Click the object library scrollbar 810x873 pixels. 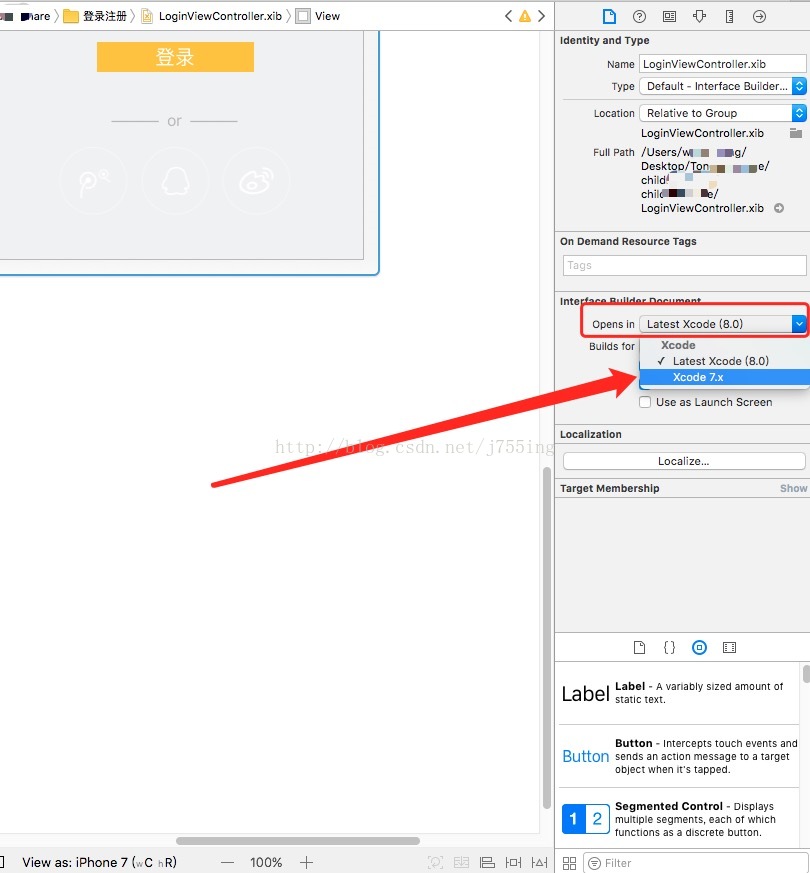[x=806, y=673]
